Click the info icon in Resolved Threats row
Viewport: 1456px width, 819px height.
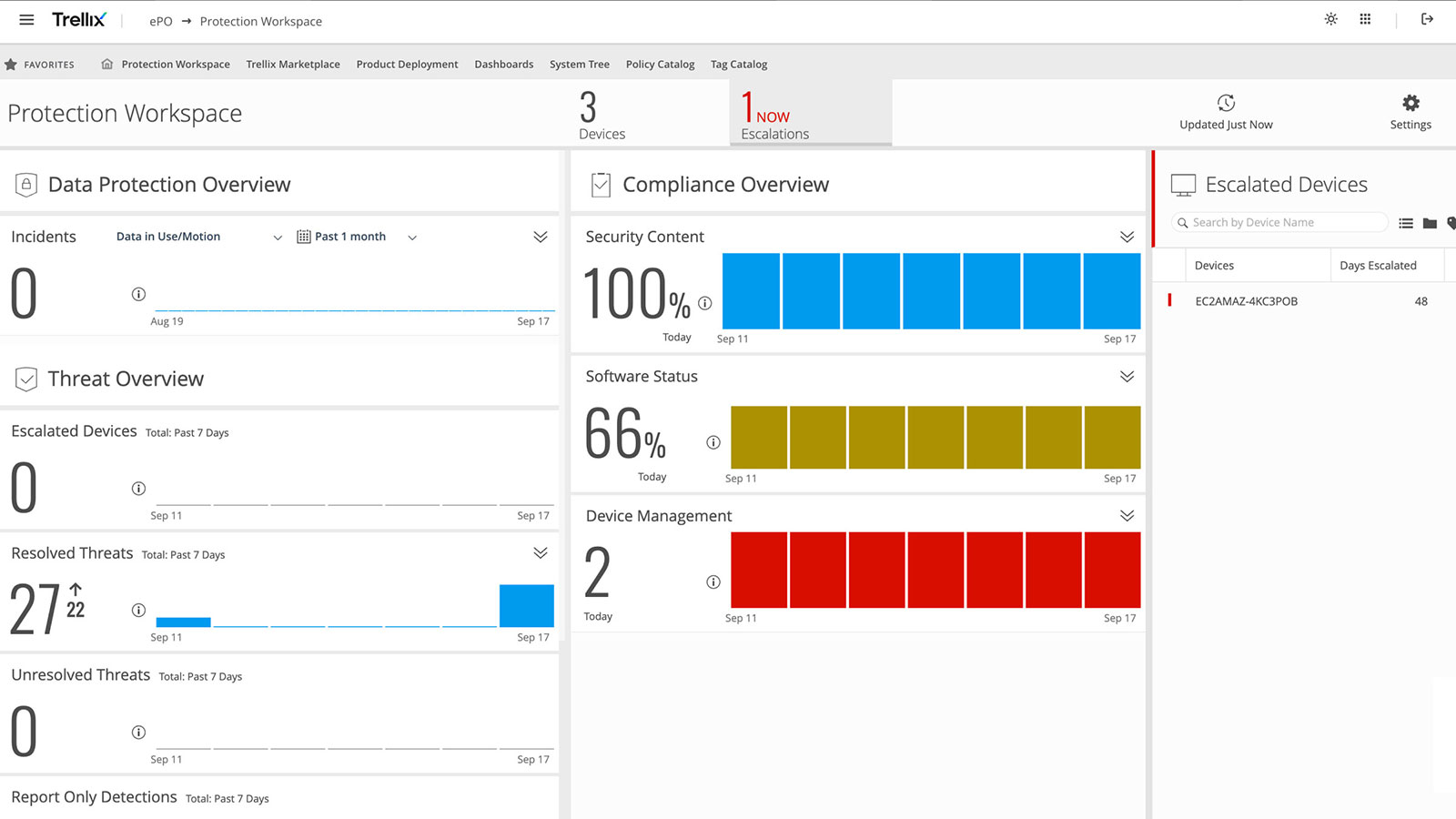coord(138,611)
